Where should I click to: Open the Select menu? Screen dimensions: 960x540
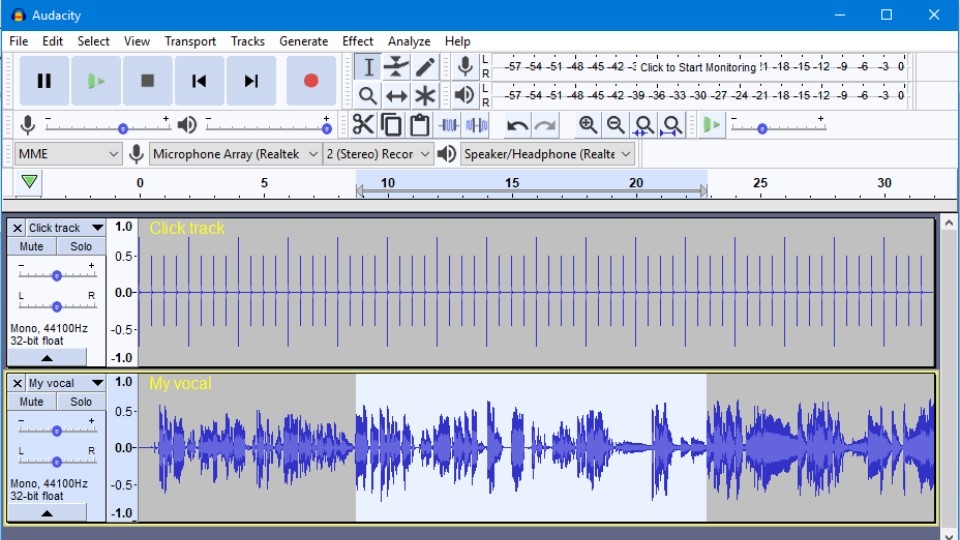[x=93, y=41]
